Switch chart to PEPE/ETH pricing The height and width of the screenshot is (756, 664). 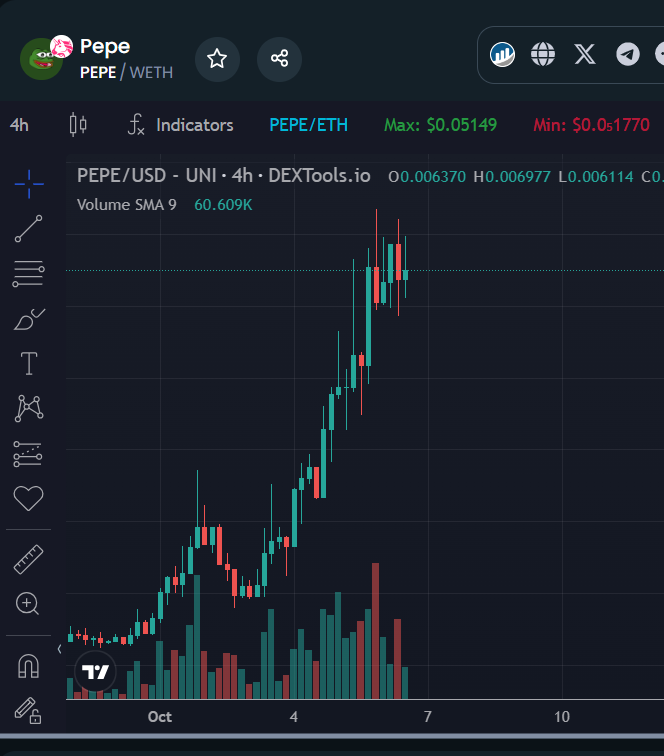click(x=309, y=125)
